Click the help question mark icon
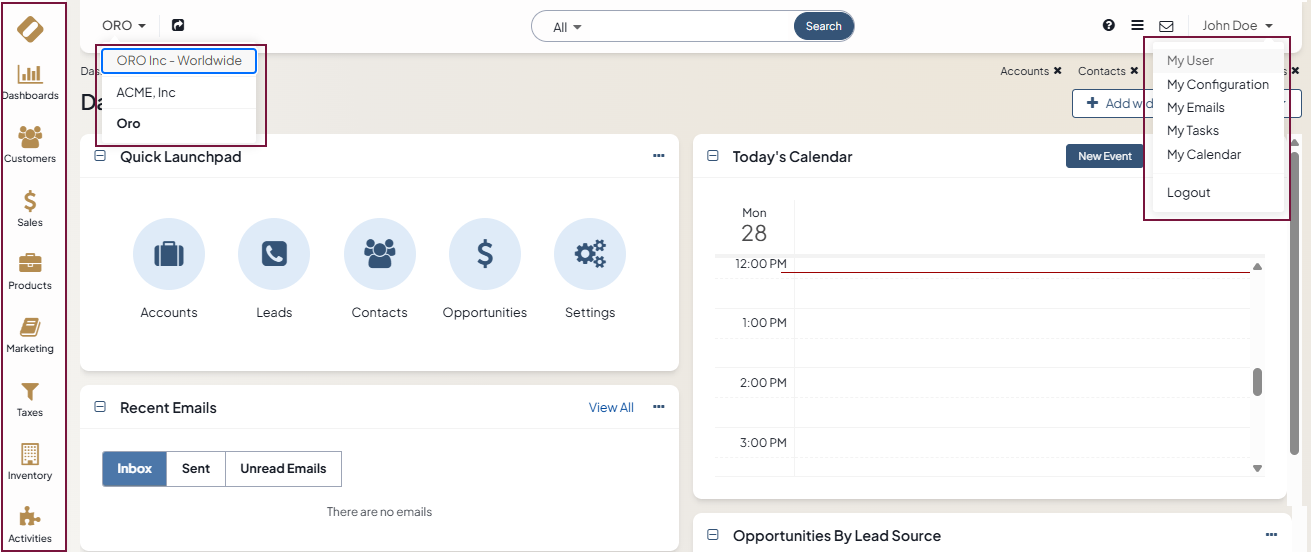This screenshot has height=552, width=1311. [x=1109, y=26]
